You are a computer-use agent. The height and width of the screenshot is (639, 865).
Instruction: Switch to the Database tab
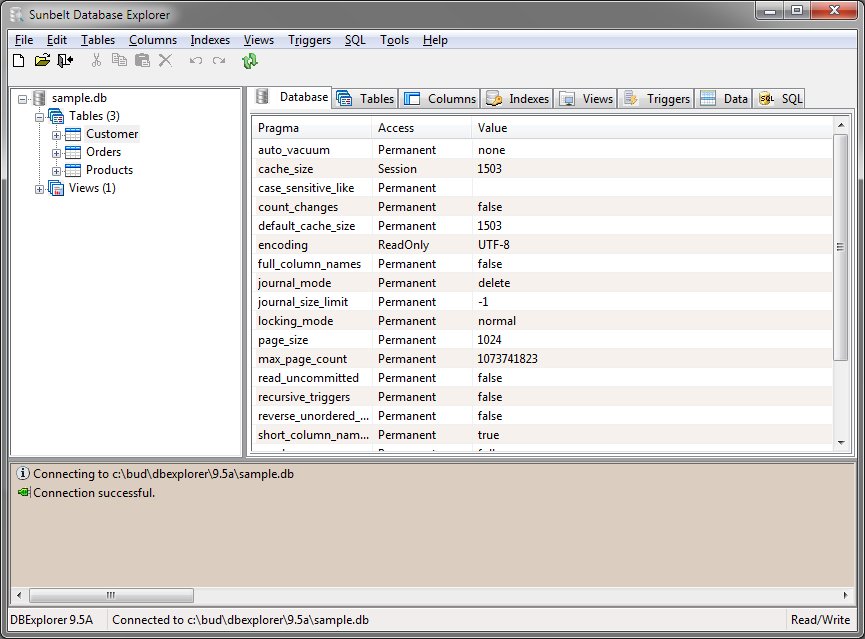click(292, 97)
